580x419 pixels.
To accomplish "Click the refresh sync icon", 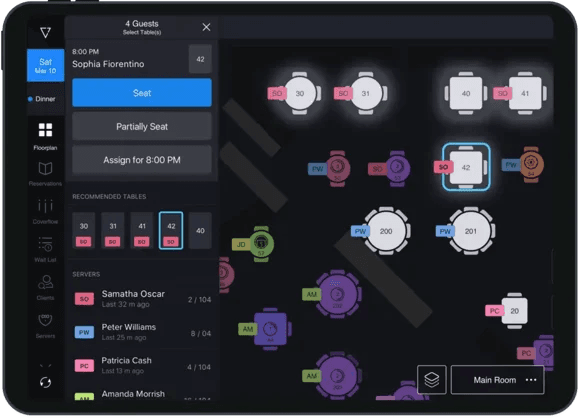I will (45, 382).
